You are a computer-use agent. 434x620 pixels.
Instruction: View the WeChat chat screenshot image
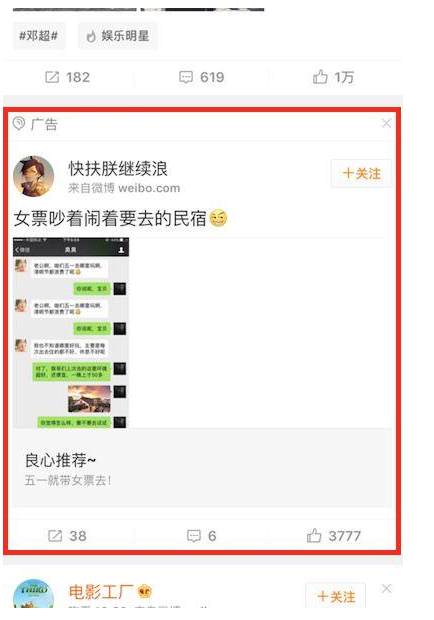point(71,333)
